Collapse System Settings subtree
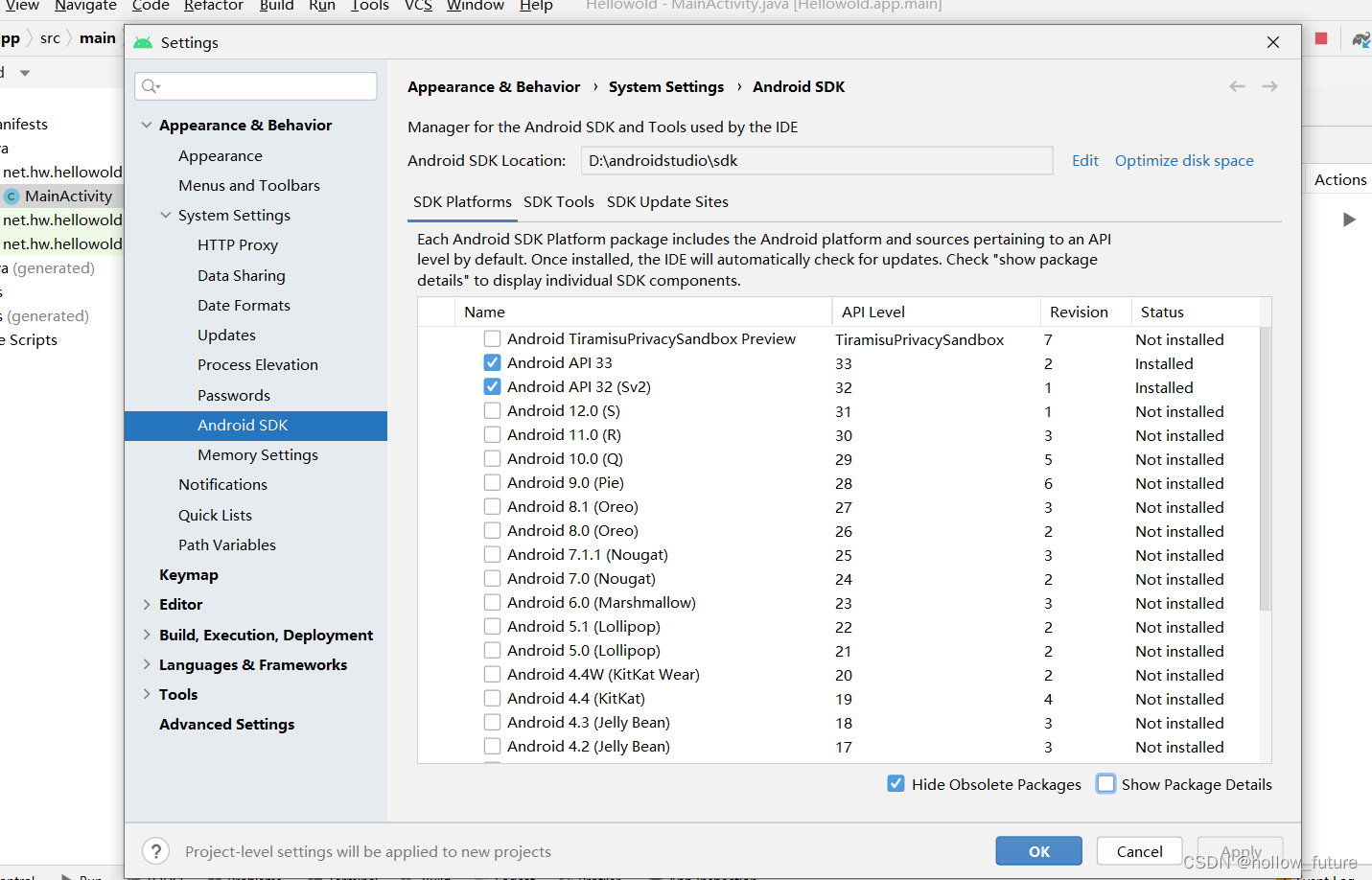1372x880 pixels. click(x=166, y=216)
